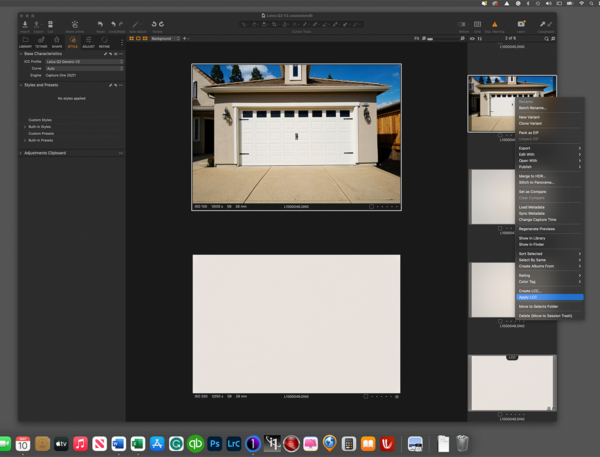Switch to the Refine tool tab
600x457 pixels.
pos(104,42)
